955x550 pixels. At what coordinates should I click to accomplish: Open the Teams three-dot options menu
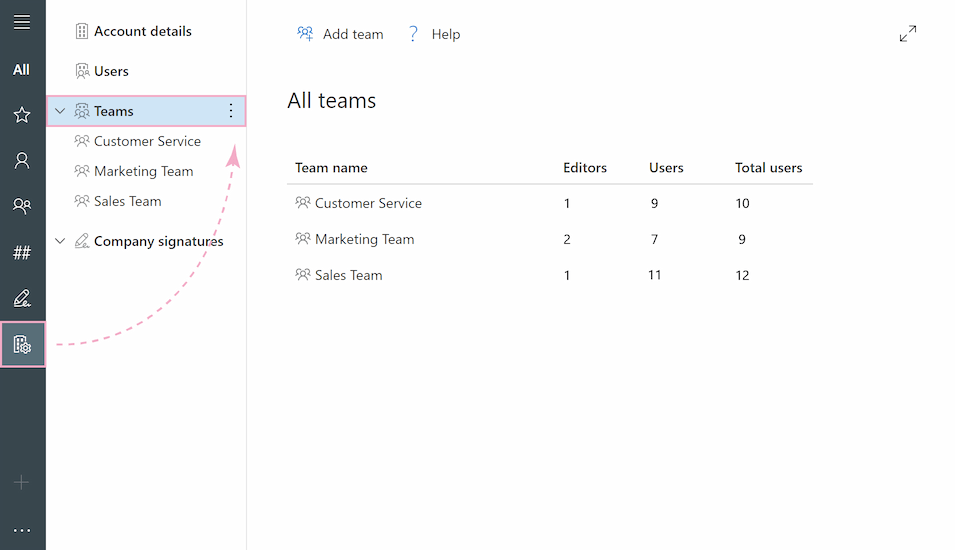[x=231, y=111]
